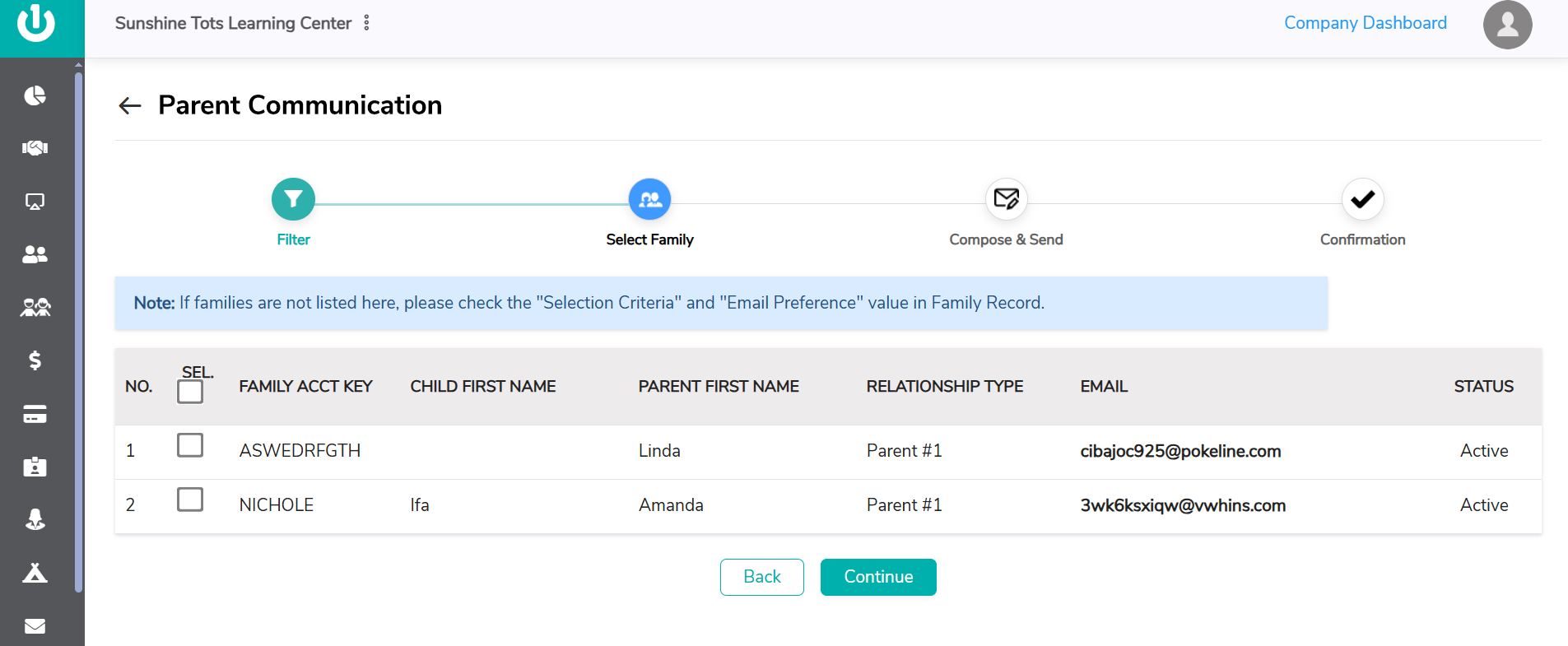This screenshot has width=1568, height=646.
Task: Click the envelope mail sidebar icon
Action: tap(35, 626)
